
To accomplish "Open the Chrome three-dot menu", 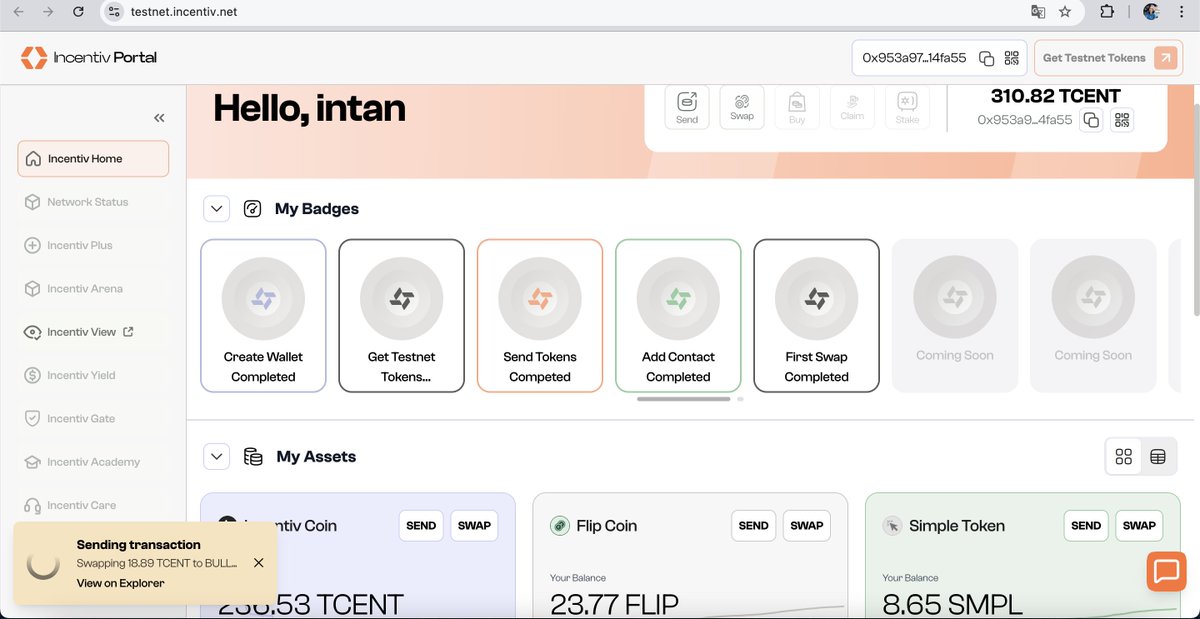I will tap(1181, 12).
